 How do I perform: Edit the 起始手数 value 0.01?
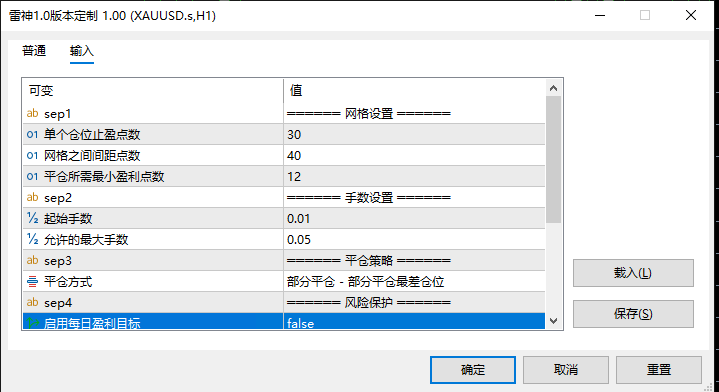(x=415, y=219)
